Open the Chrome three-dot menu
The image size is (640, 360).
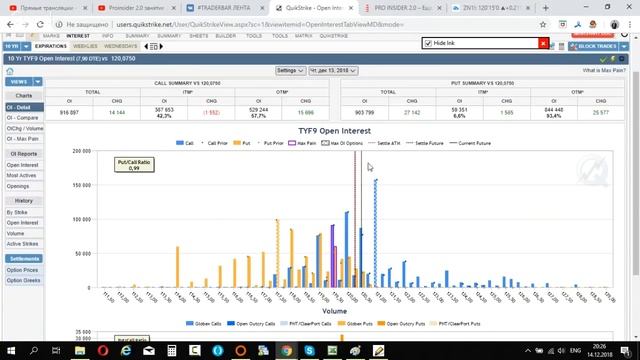[x=630, y=24]
